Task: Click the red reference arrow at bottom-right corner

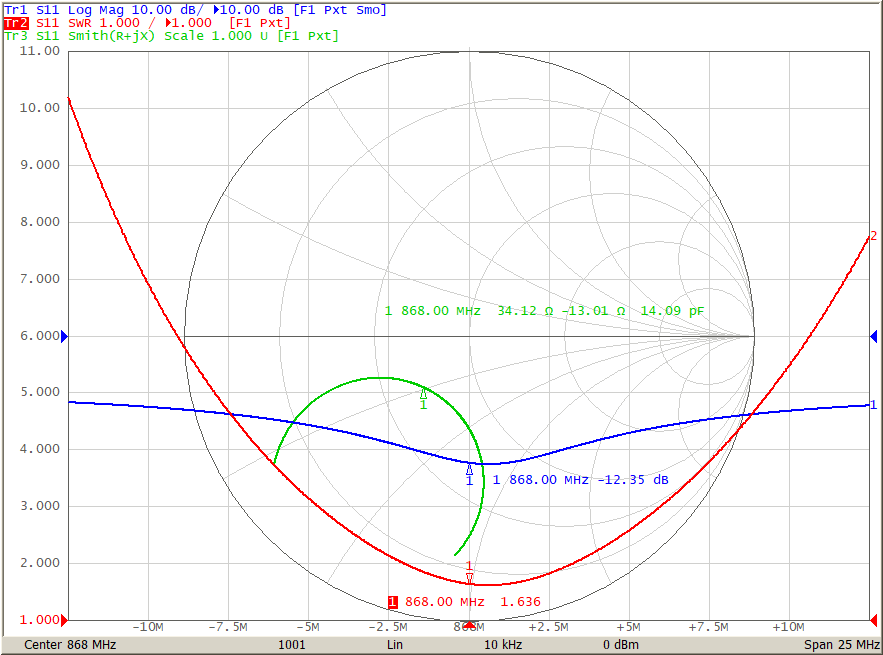Action: pos(873,620)
